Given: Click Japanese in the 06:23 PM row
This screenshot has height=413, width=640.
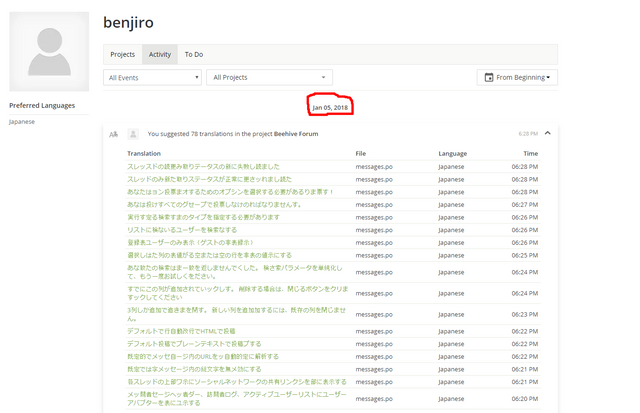Looking at the screenshot, I should click(x=451, y=315).
